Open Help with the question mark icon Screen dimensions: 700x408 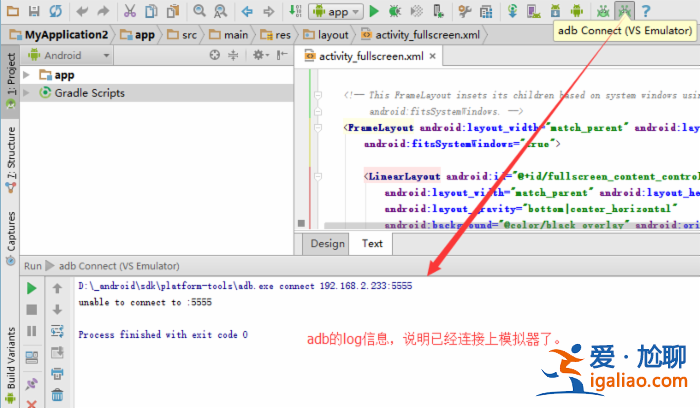tap(646, 11)
